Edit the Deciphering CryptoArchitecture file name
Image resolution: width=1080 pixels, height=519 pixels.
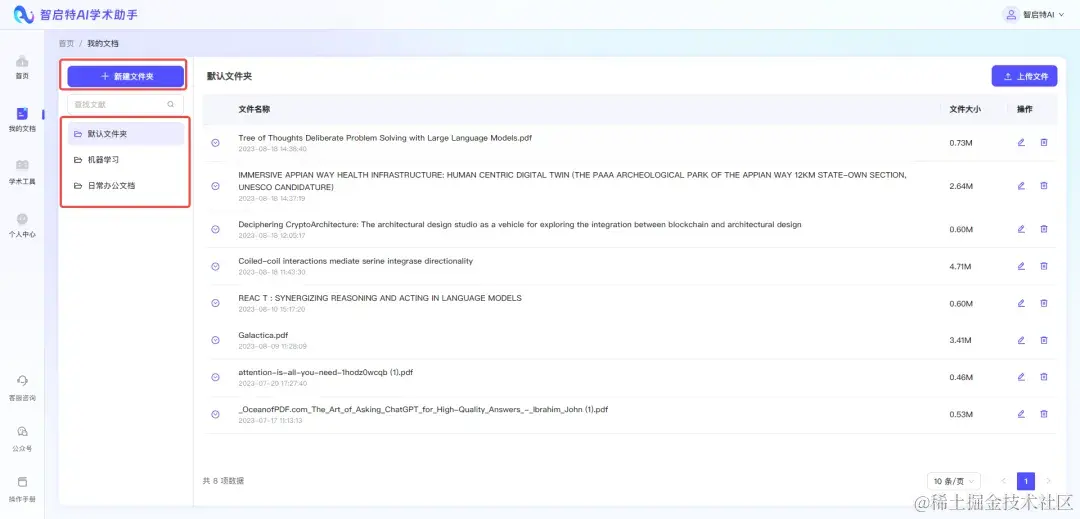coord(1021,229)
